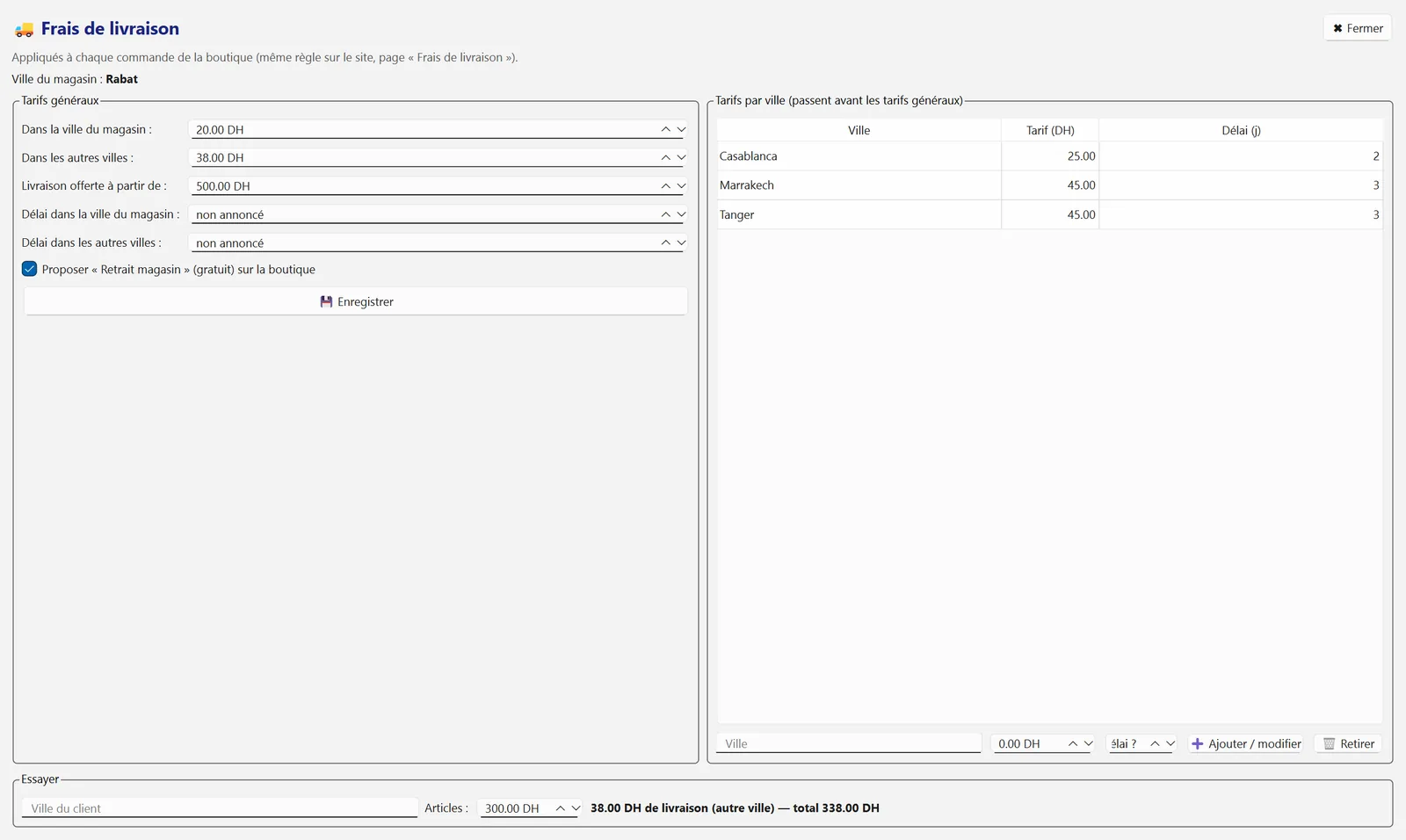Select the Casablanca row
This screenshot has width=1406, height=840.
(x=1050, y=156)
